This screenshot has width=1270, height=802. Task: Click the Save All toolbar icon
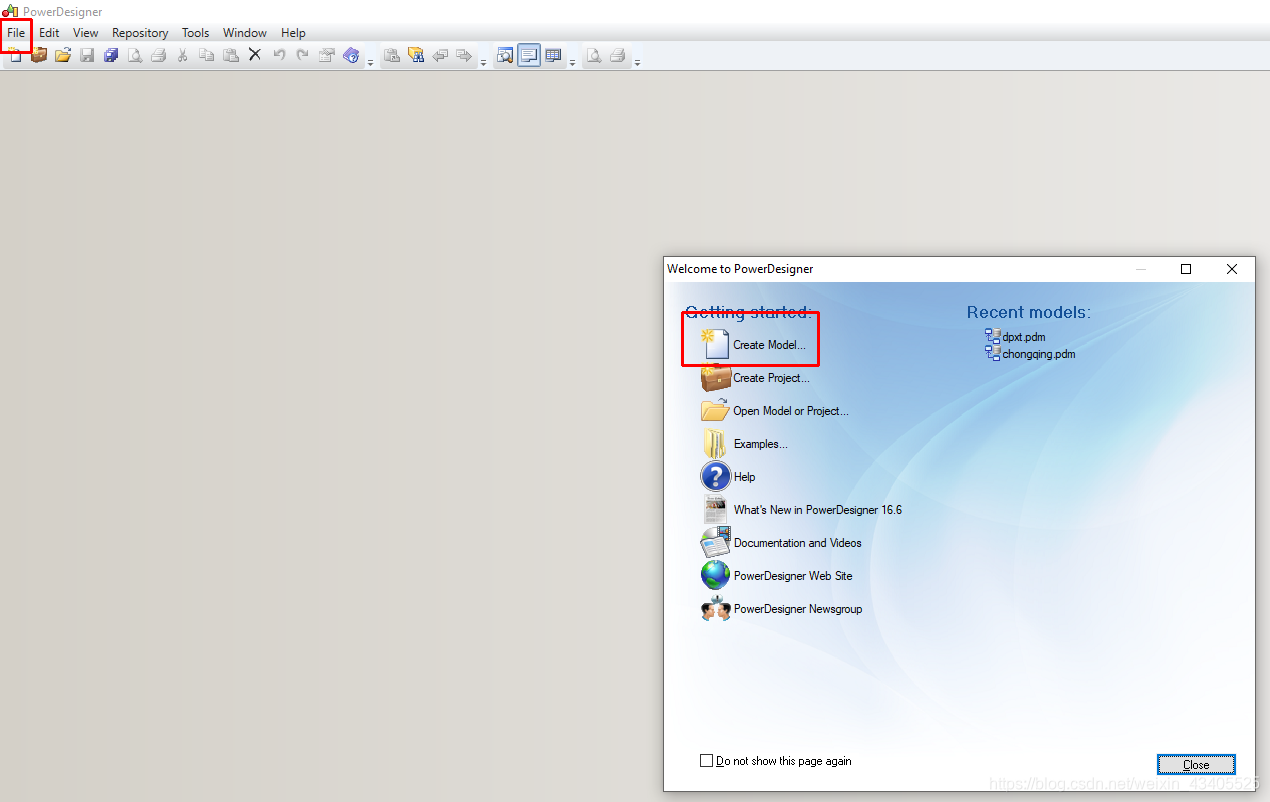[x=111, y=55]
